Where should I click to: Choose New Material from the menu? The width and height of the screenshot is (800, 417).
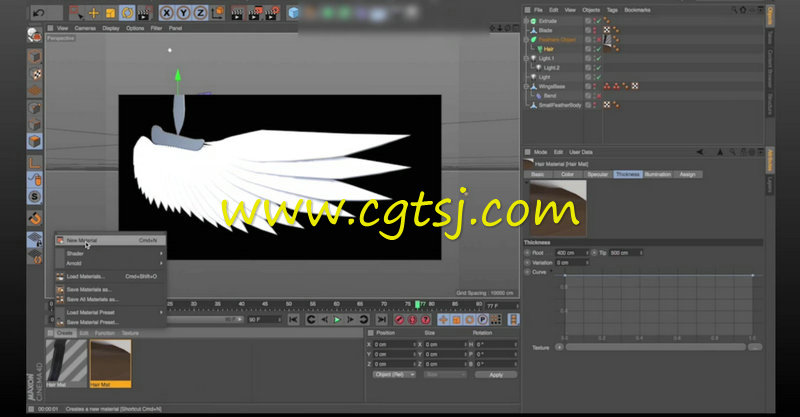point(110,240)
